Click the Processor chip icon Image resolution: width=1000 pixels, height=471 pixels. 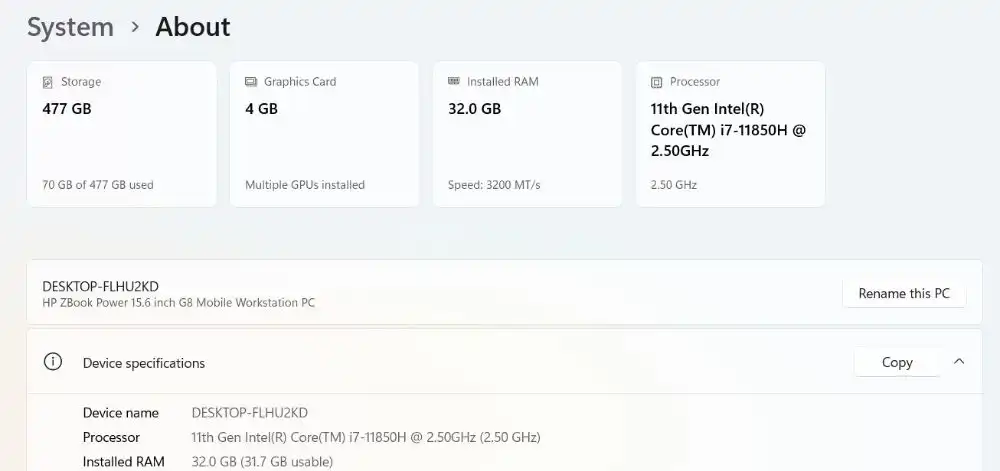coord(657,82)
